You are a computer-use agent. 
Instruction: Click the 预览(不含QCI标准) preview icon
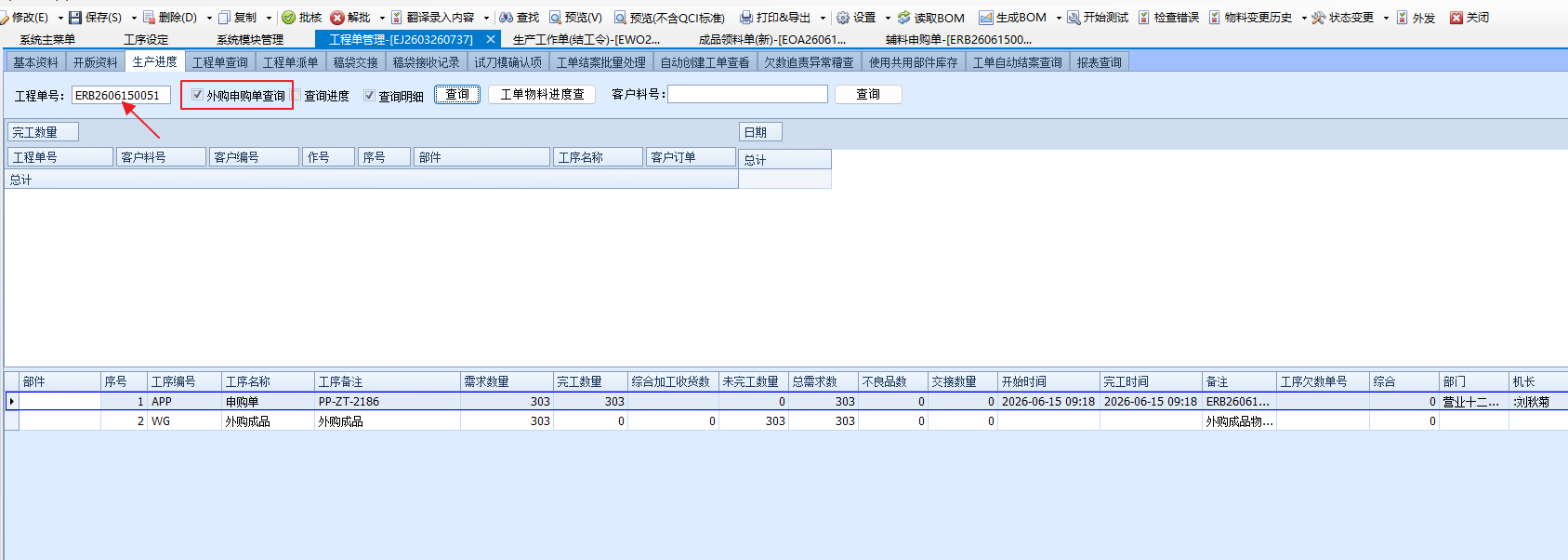(x=620, y=18)
